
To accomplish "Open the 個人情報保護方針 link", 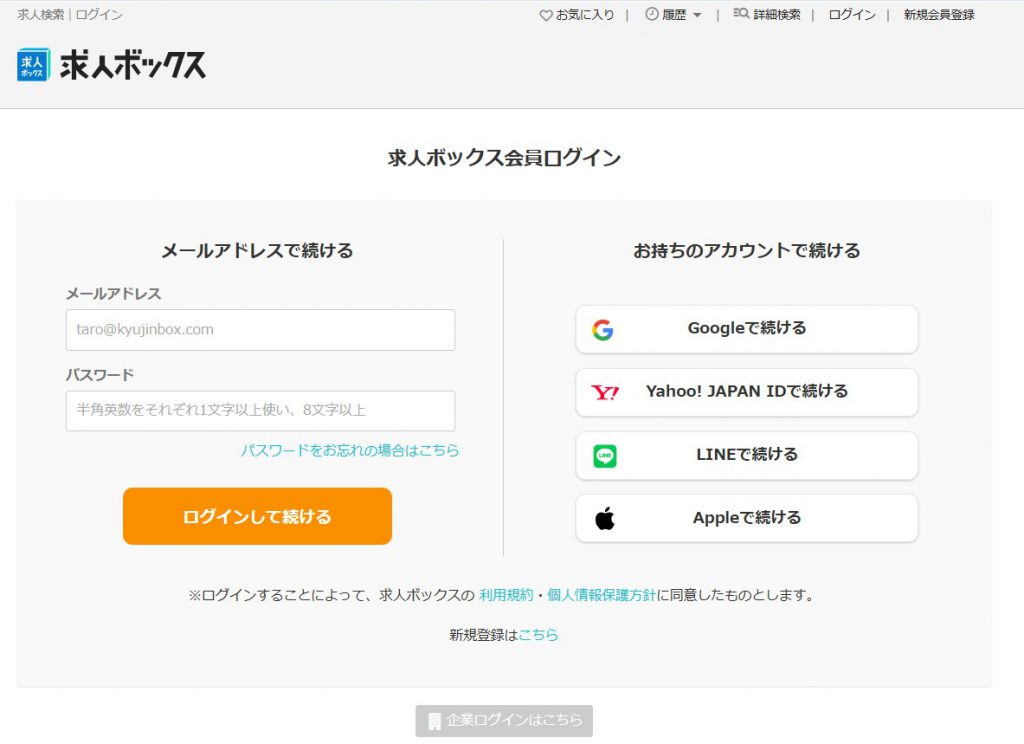I will 601,595.
